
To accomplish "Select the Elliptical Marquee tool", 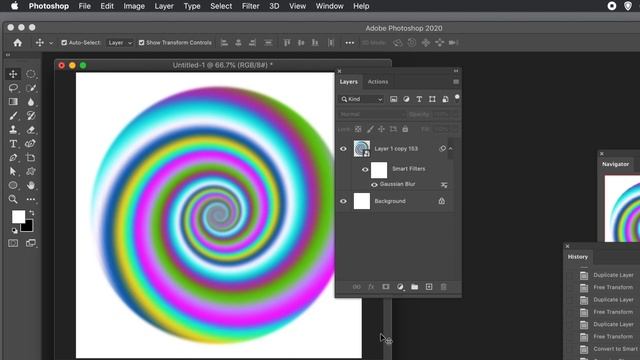I will click(x=31, y=74).
